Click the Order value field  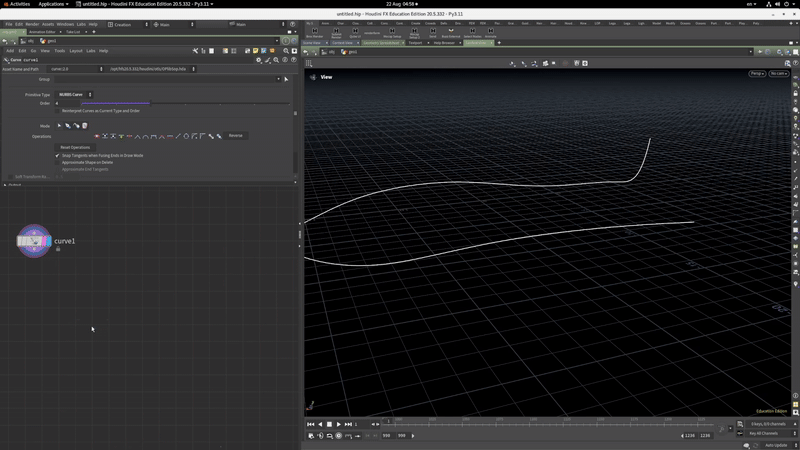point(67,104)
